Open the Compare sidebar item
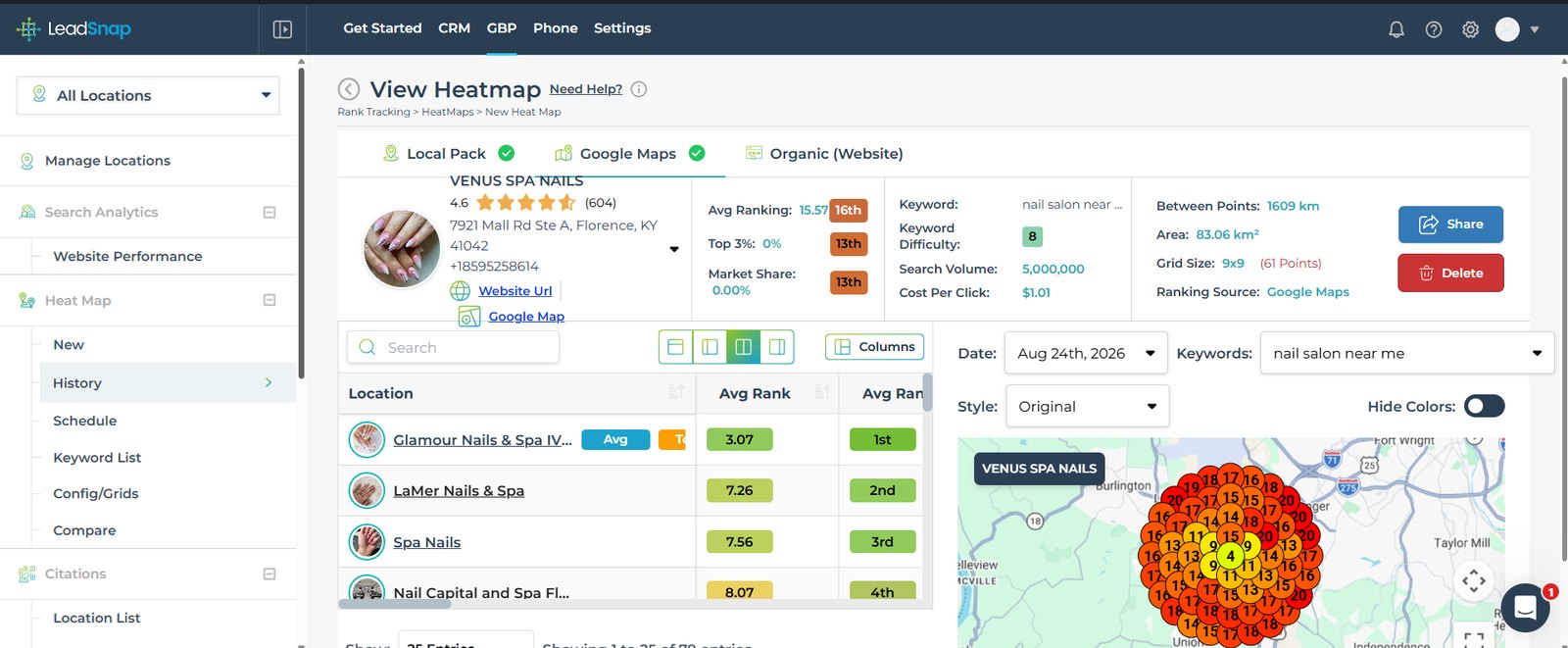 pyautogui.click(x=84, y=530)
